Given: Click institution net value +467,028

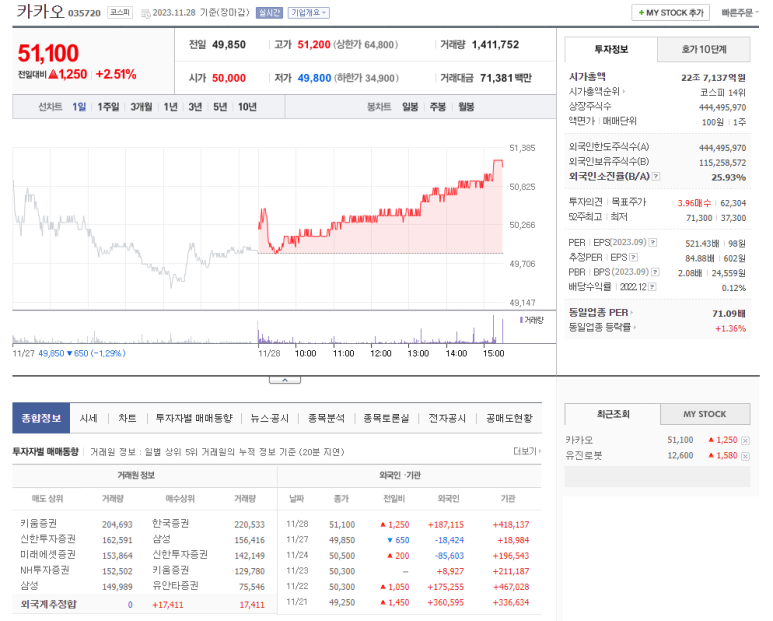Looking at the screenshot, I should (x=511, y=587).
